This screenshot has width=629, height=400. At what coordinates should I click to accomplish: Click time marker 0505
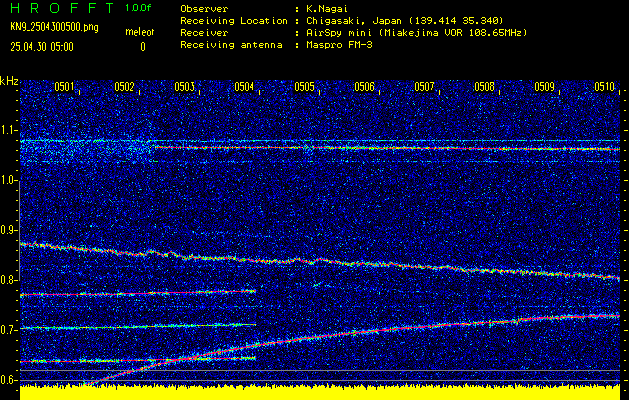point(304,87)
